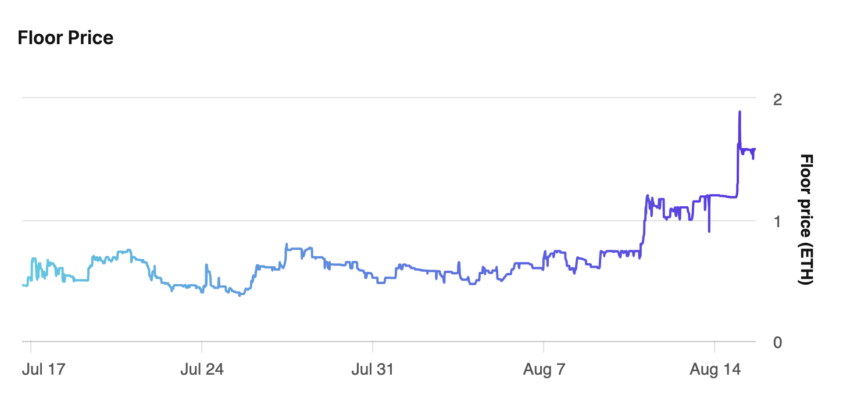
Task: Click the 1 value on y-axis
Action: pos(777,221)
